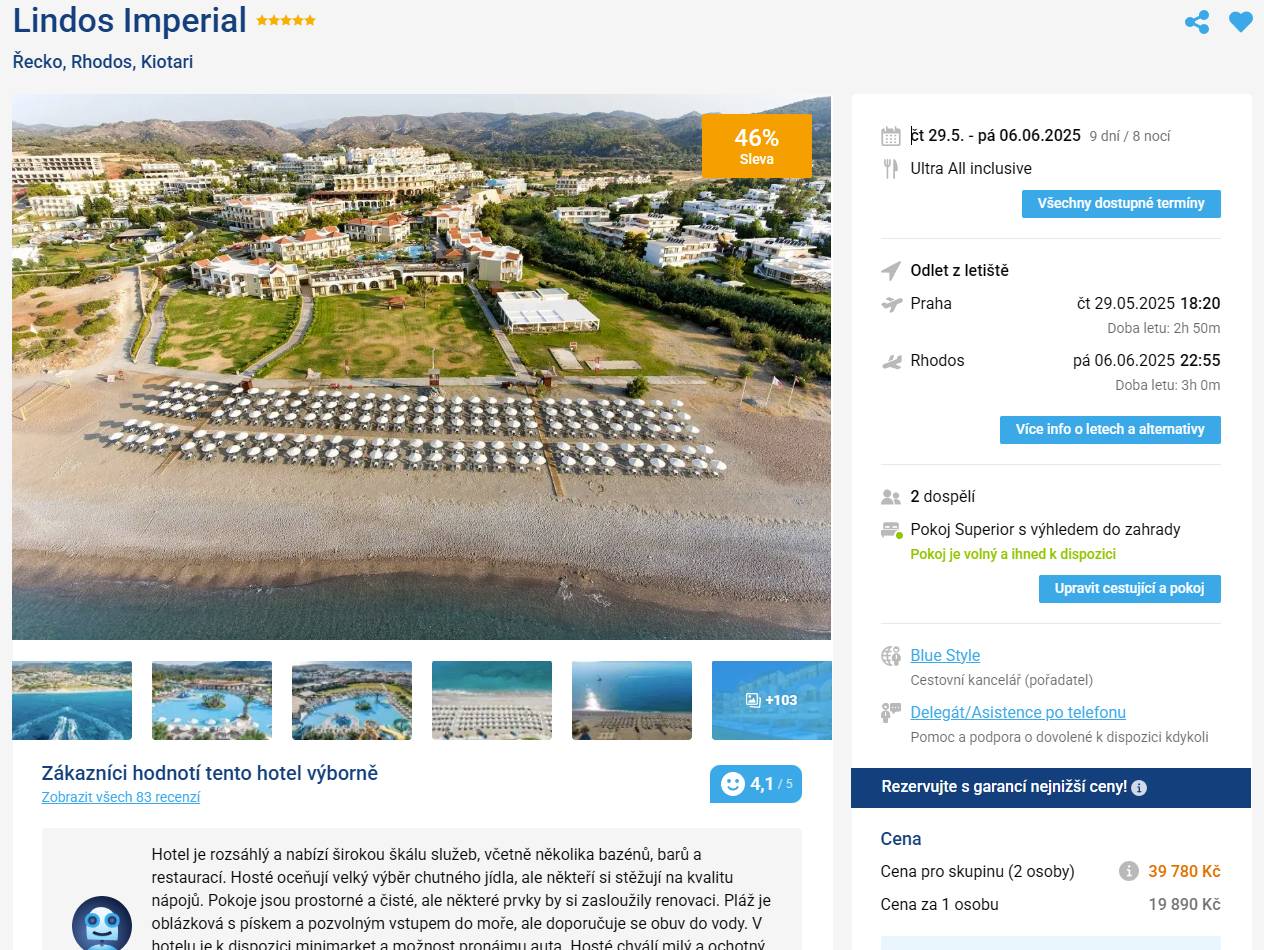
Task: Open the Blue Style tour operator link
Action: pos(945,656)
